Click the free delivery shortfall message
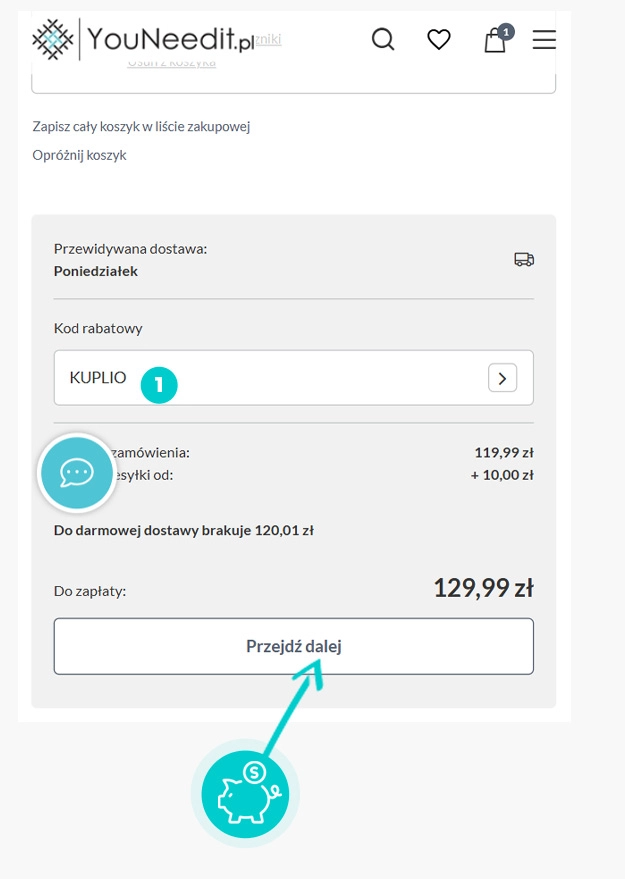The image size is (625, 879). pos(183,531)
